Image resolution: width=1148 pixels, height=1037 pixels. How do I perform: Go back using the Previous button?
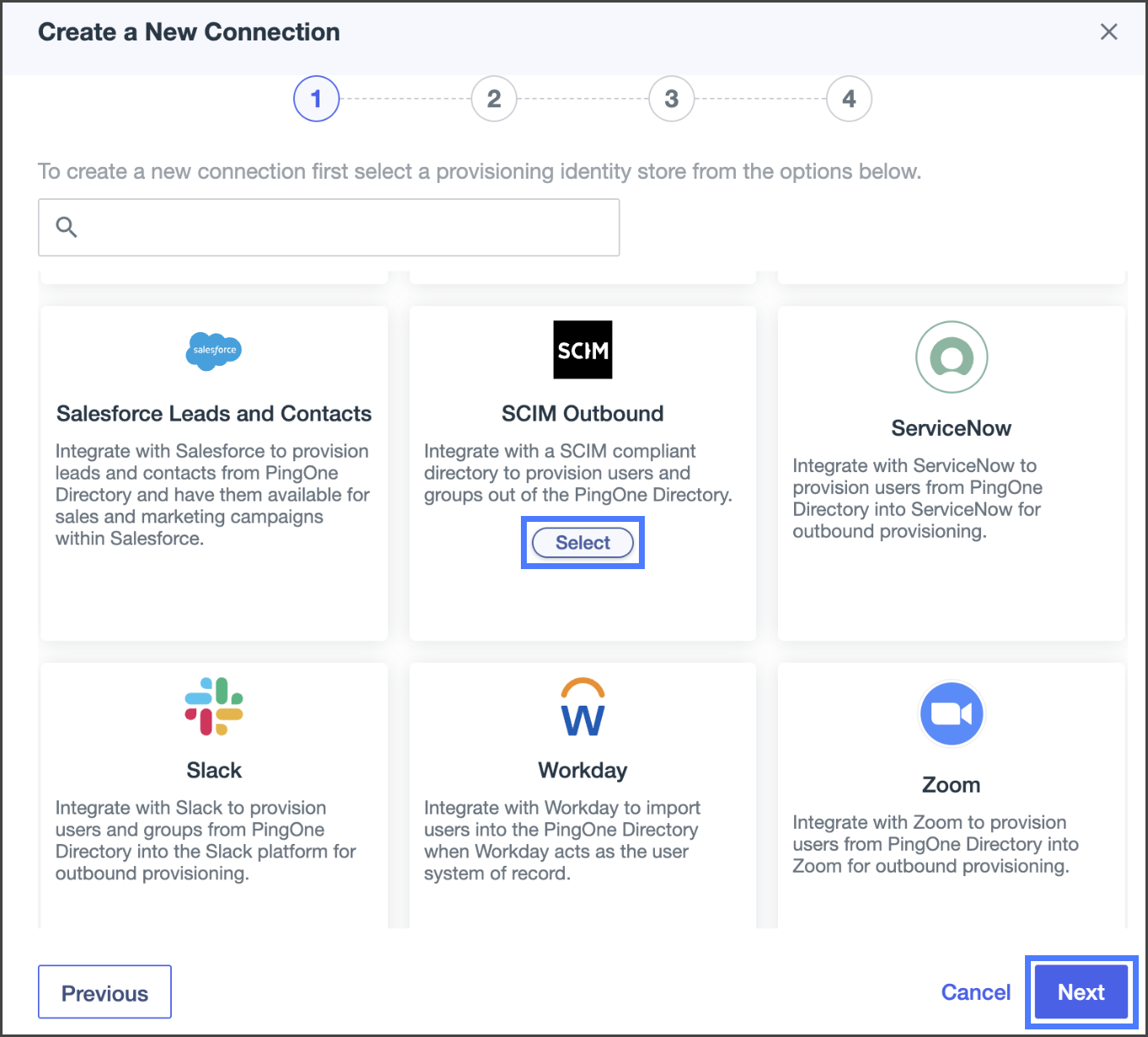[105, 992]
